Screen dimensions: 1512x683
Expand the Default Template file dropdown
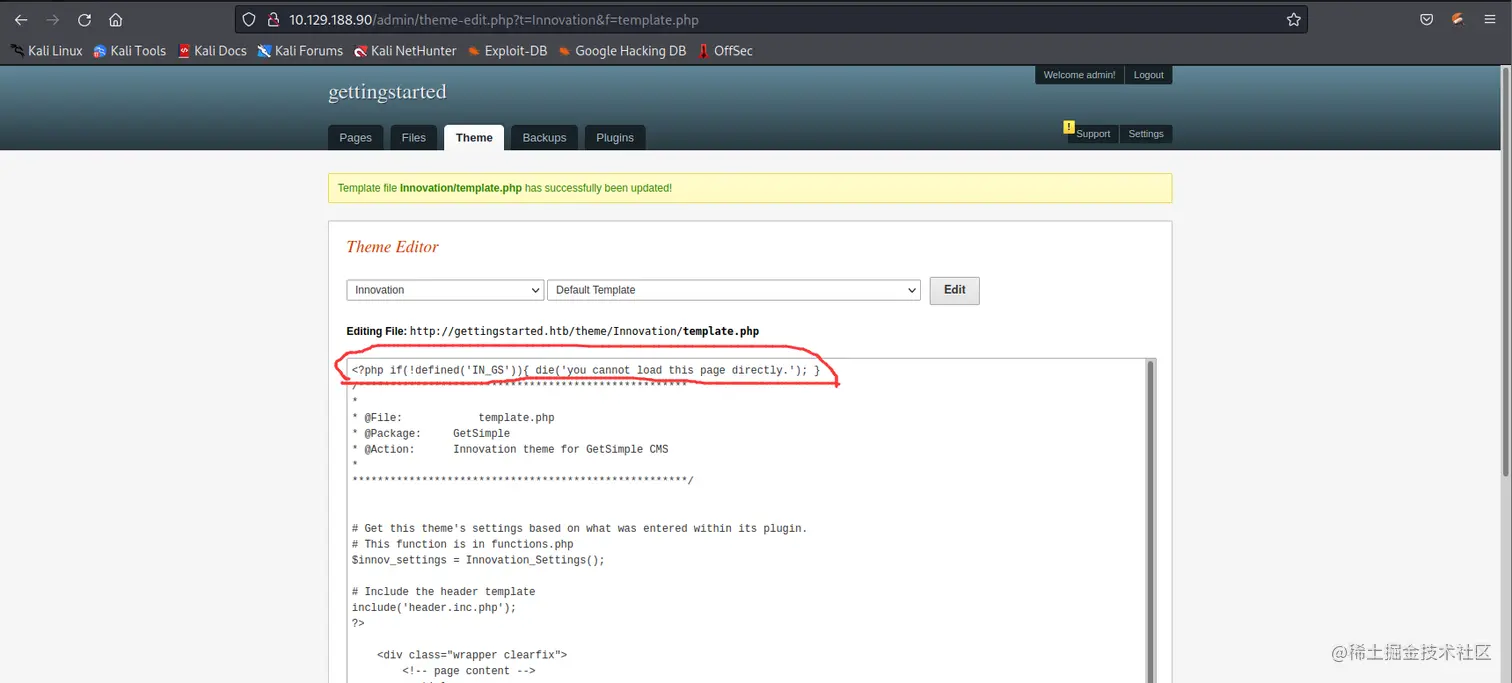[x=733, y=290]
